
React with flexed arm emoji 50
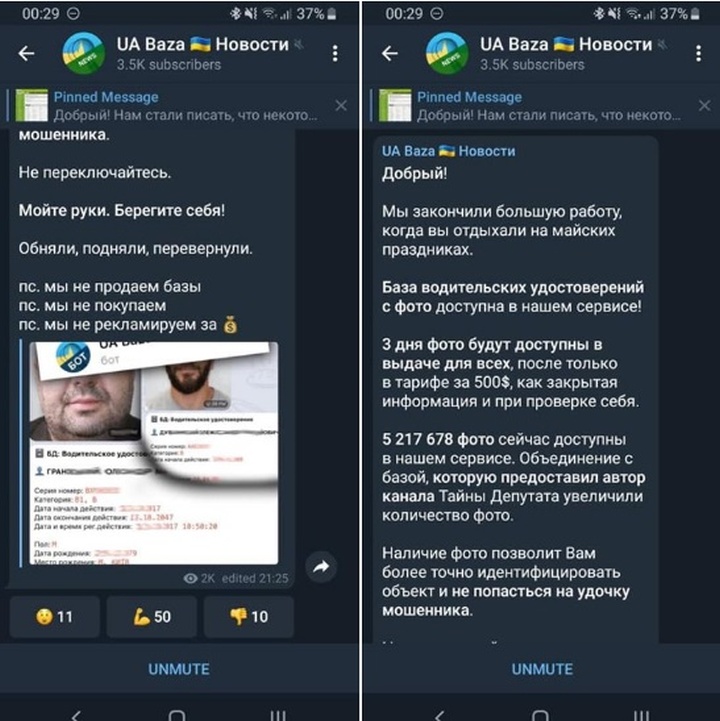(152, 617)
